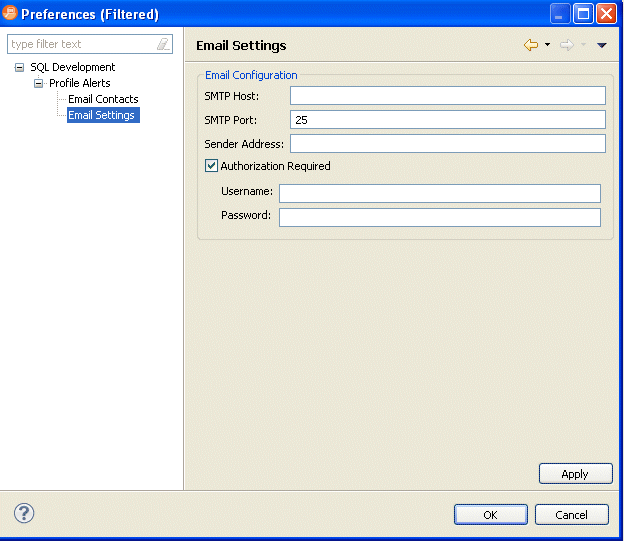Select Email Contacts in the tree
The width and height of the screenshot is (624, 541).
(103, 100)
